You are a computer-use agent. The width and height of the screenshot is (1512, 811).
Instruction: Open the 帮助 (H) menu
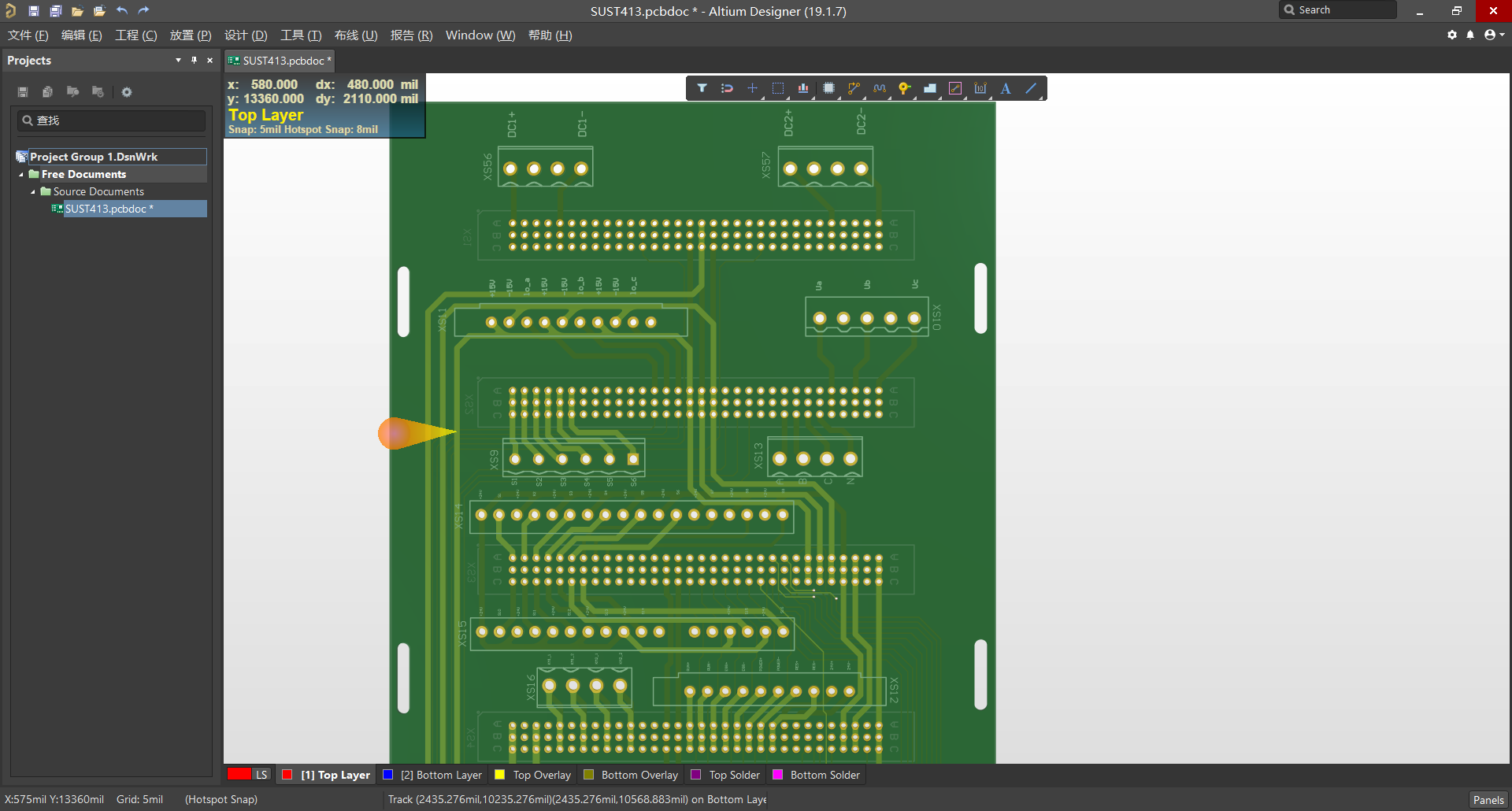[x=550, y=35]
